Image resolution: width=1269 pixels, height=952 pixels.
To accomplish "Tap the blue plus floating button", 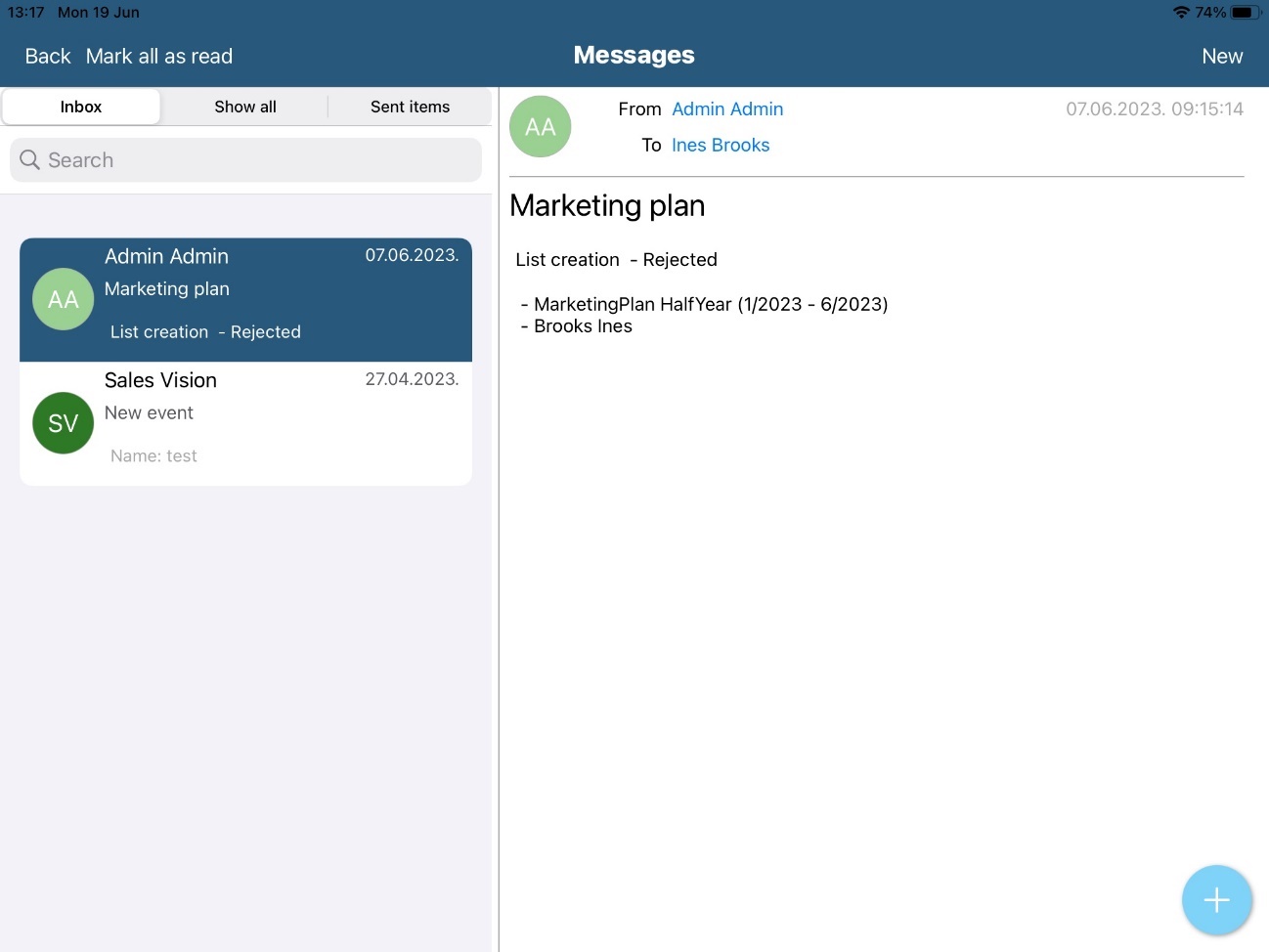I will coord(1216,900).
